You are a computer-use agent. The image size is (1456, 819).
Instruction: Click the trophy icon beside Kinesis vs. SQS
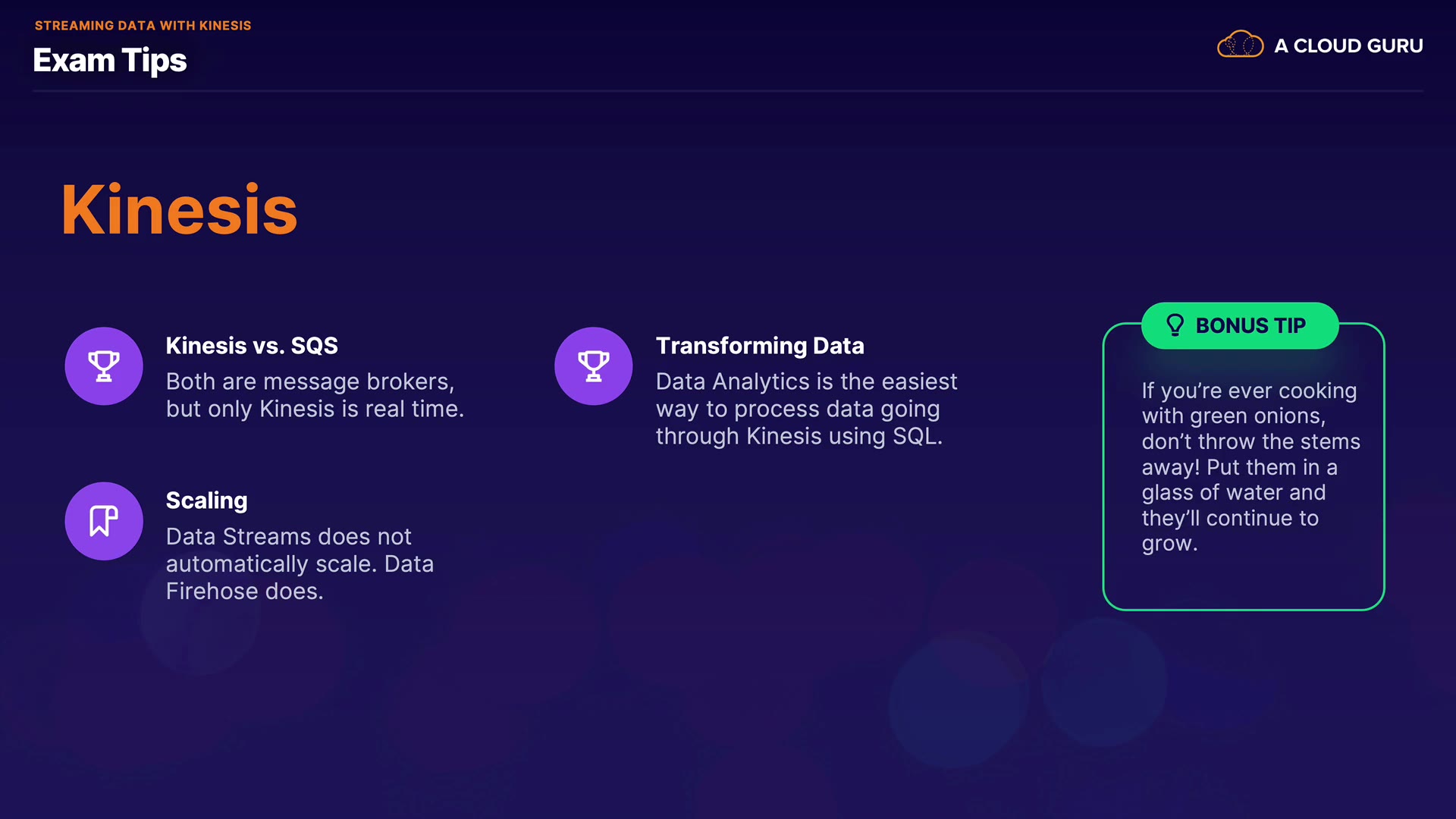104,366
